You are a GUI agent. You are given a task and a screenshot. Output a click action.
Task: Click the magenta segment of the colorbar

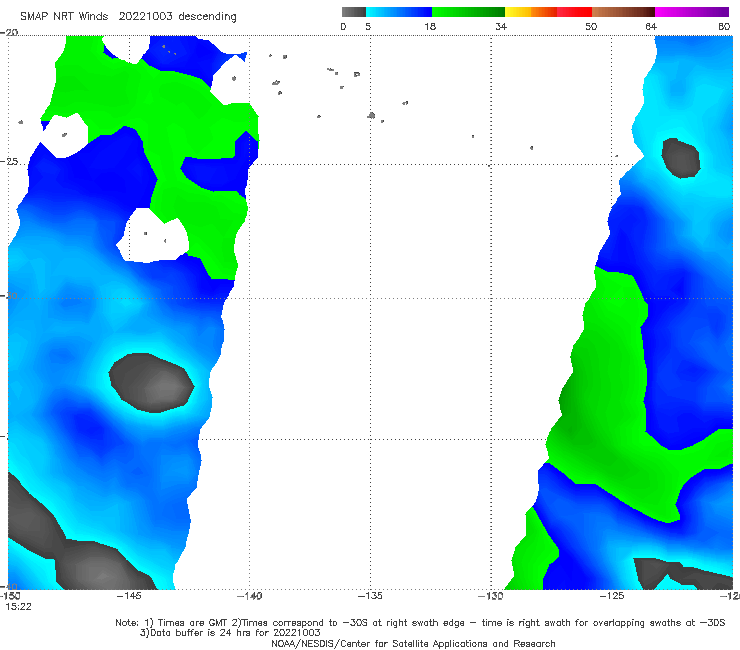click(x=692, y=12)
